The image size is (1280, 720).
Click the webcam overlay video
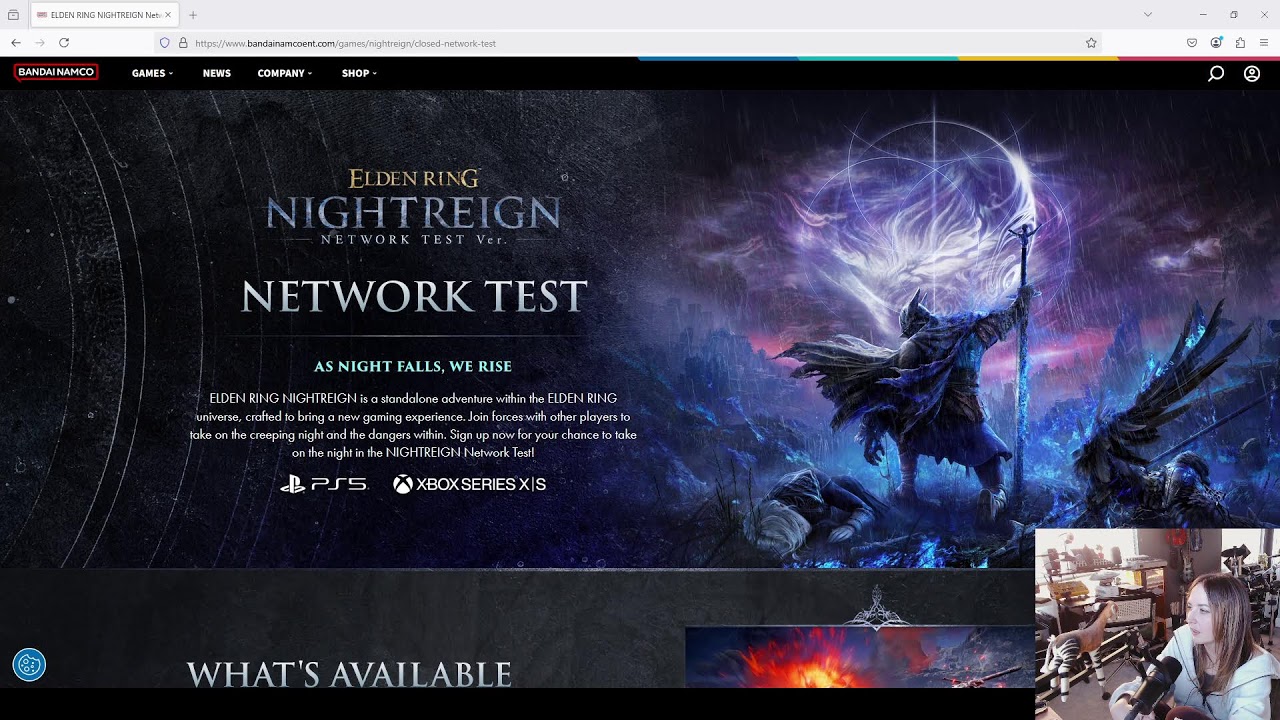(x=1157, y=624)
